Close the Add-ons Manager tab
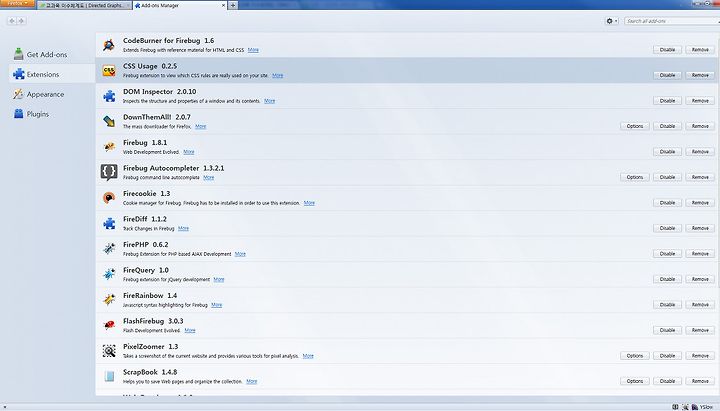The image size is (720, 411). click(224, 6)
